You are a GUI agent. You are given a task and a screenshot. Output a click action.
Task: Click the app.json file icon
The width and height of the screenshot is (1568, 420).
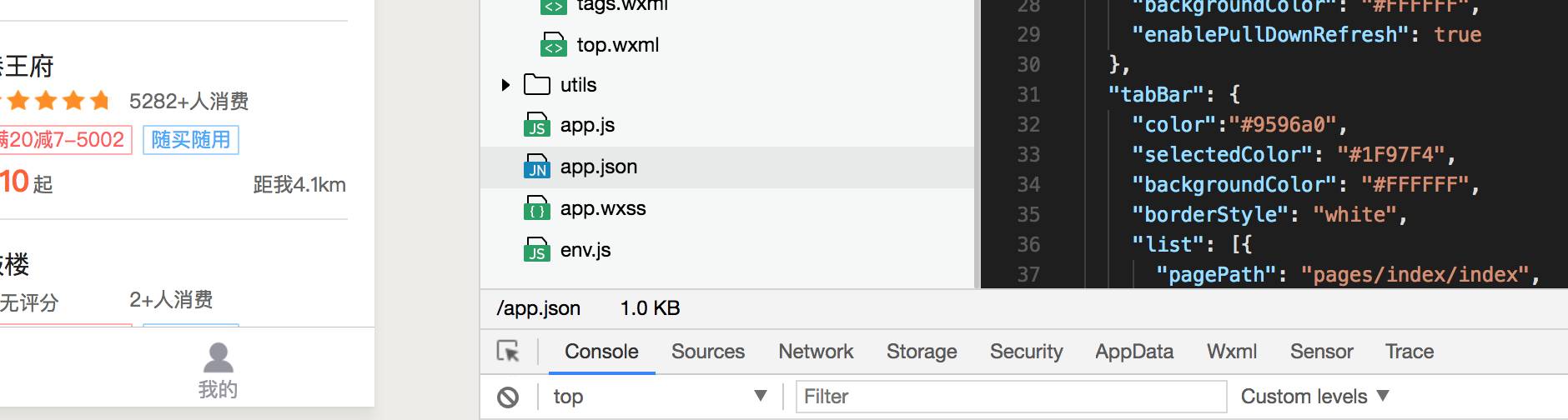(536, 167)
